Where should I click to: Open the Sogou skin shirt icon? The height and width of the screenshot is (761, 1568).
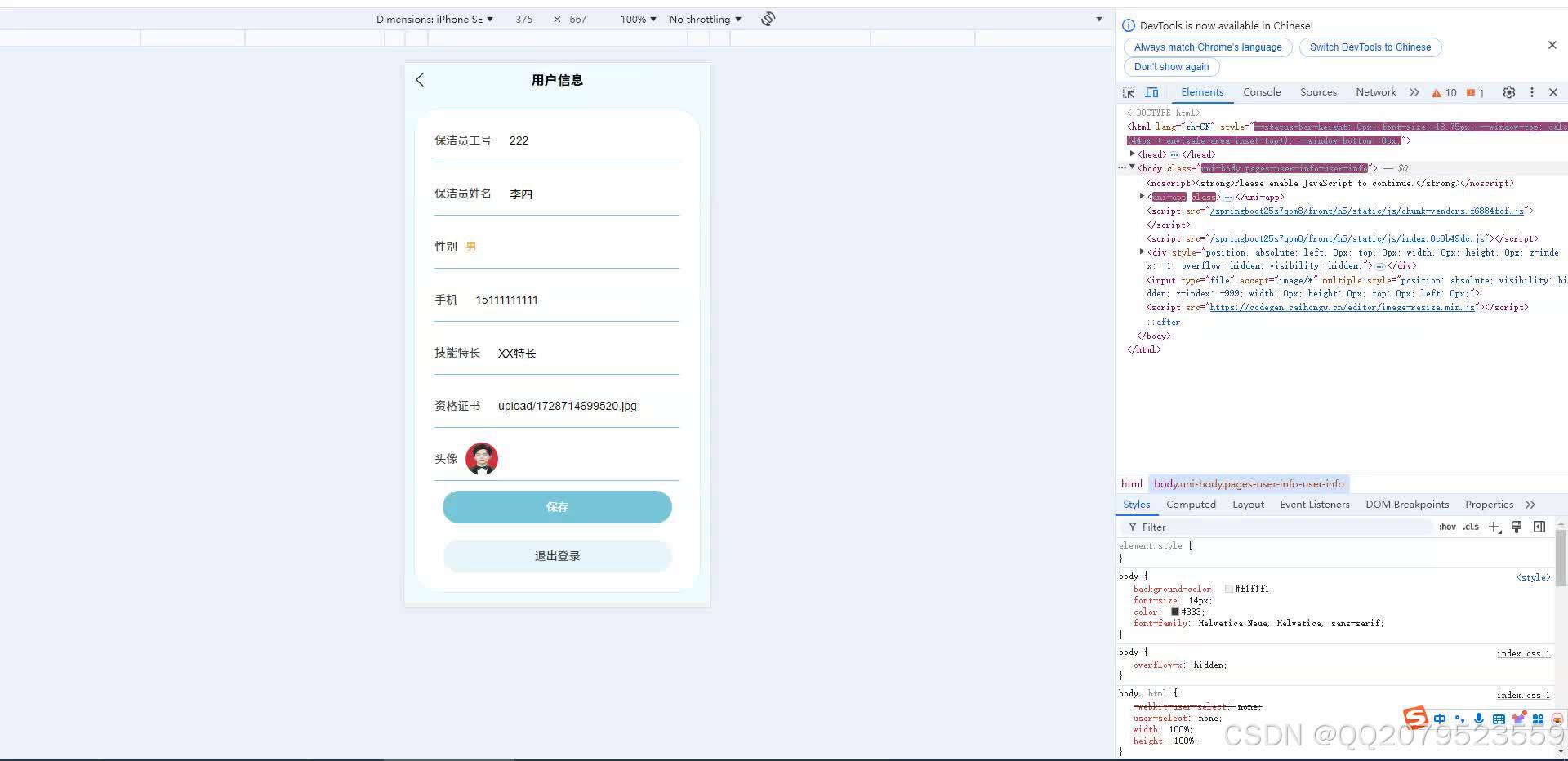tap(1518, 719)
